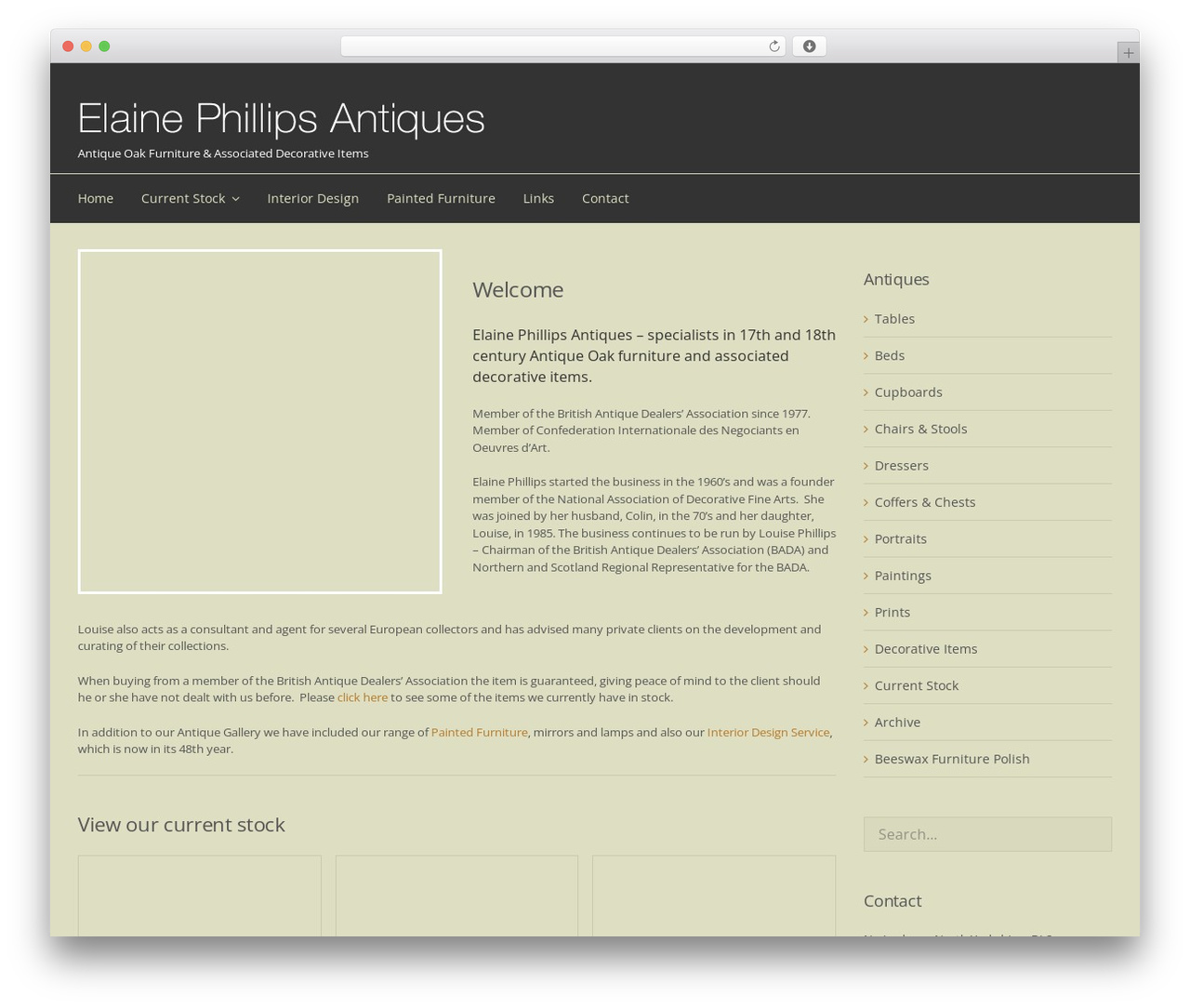Open the Tables category in sidebar
The height and width of the screenshot is (1008, 1190).
tap(894, 319)
